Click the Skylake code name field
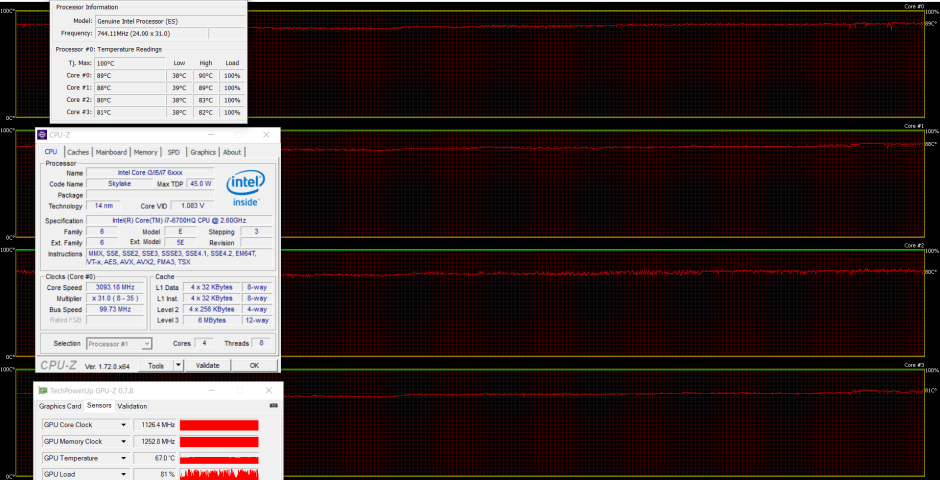The height and width of the screenshot is (480, 940). [120, 184]
